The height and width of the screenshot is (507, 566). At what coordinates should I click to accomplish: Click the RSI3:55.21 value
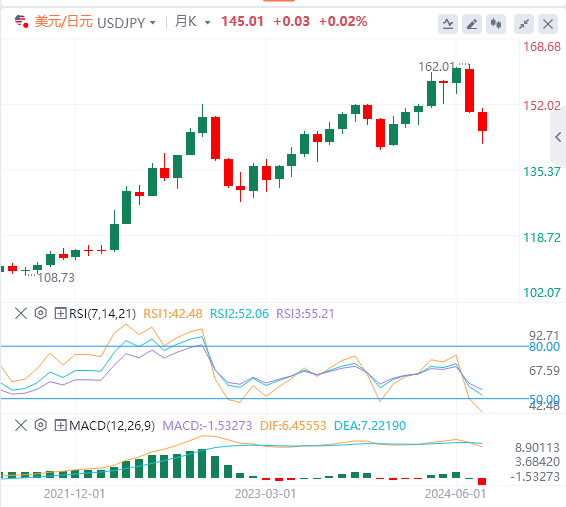305,314
